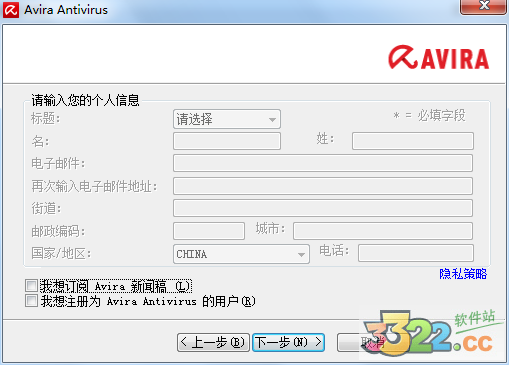Check 我想订阅 Avira 新闻稿 checkbox
The height and width of the screenshot is (365, 509).
point(31,286)
